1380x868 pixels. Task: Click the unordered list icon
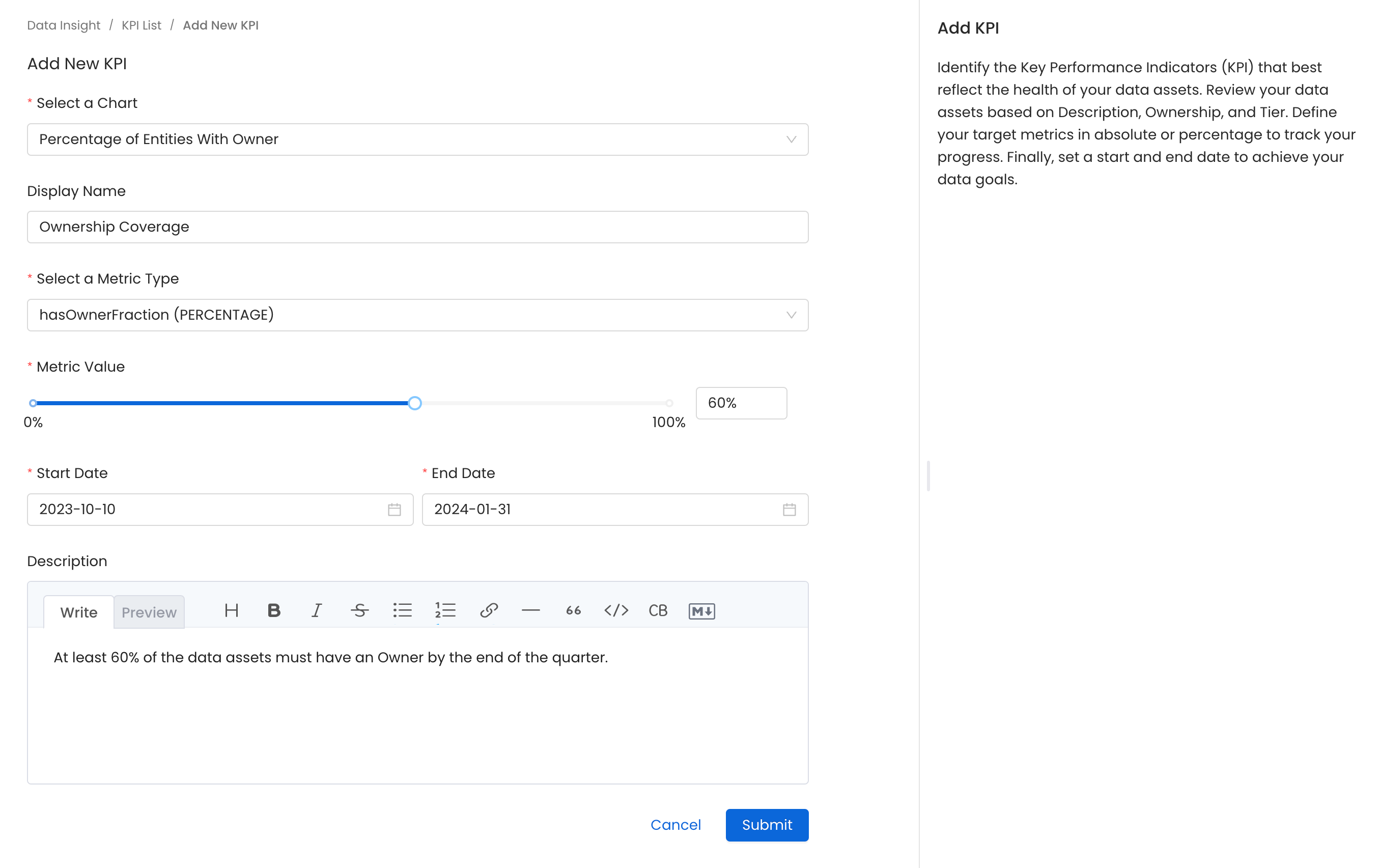pos(402,611)
